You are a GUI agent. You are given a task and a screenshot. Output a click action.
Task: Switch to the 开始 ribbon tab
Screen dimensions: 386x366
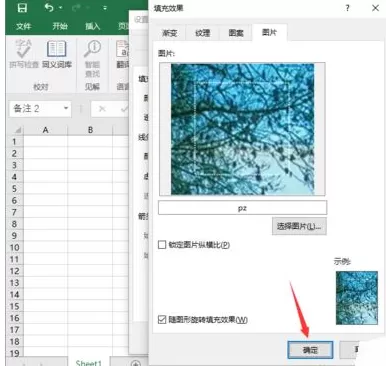click(60, 26)
